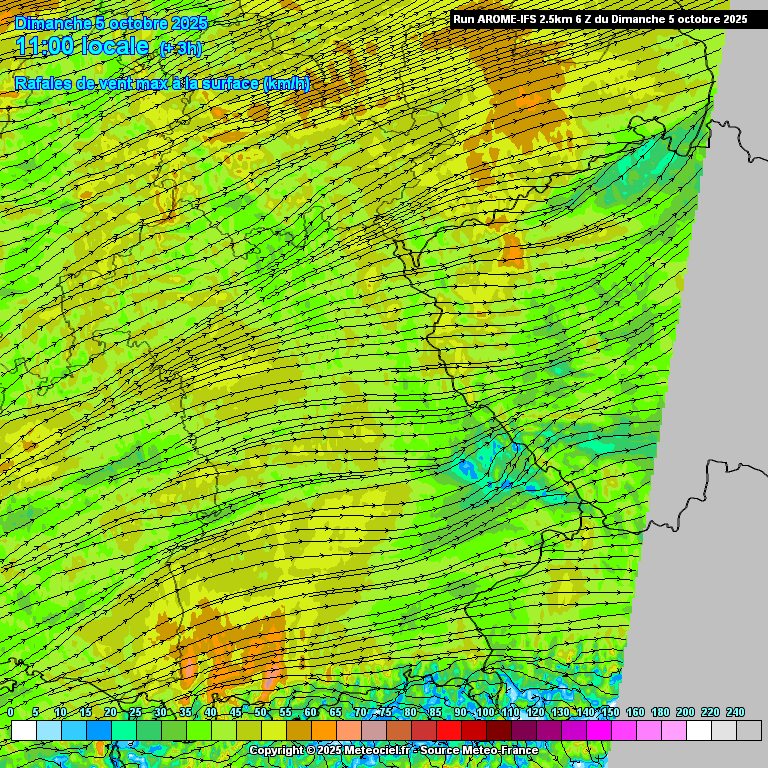Select the magenta 140 km/h legend swatch
Screen dimensions: 768x768
[x=599, y=731]
